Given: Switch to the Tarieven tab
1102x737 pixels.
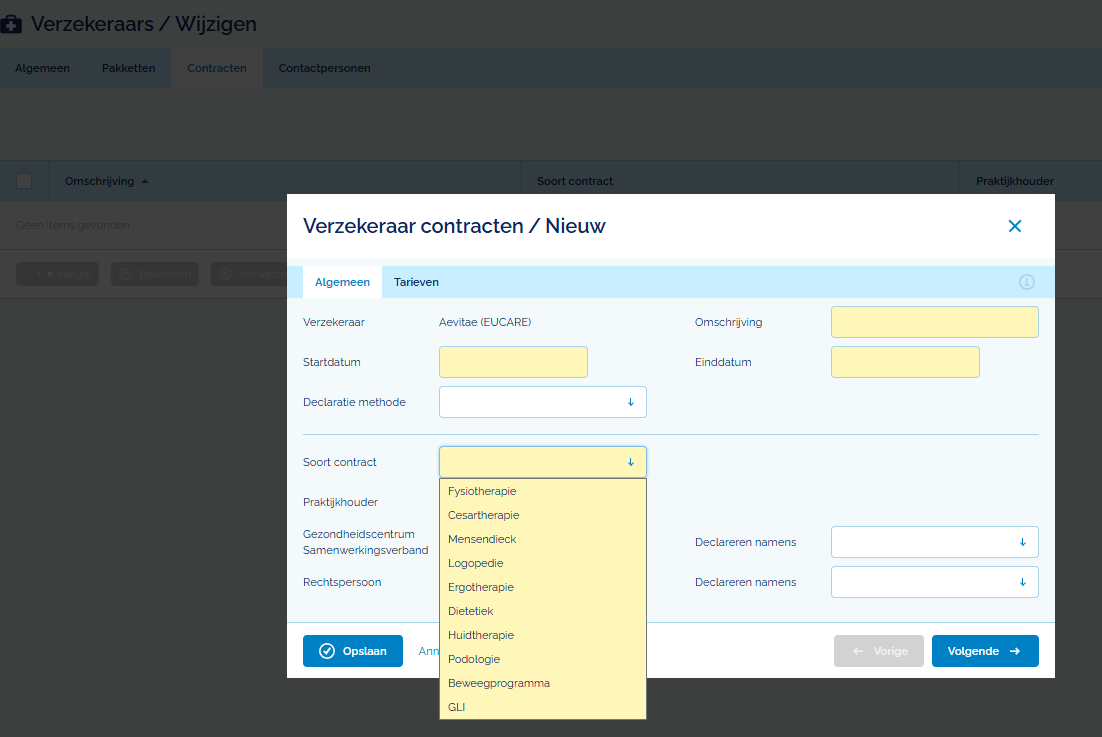Looking at the screenshot, I should (x=416, y=282).
